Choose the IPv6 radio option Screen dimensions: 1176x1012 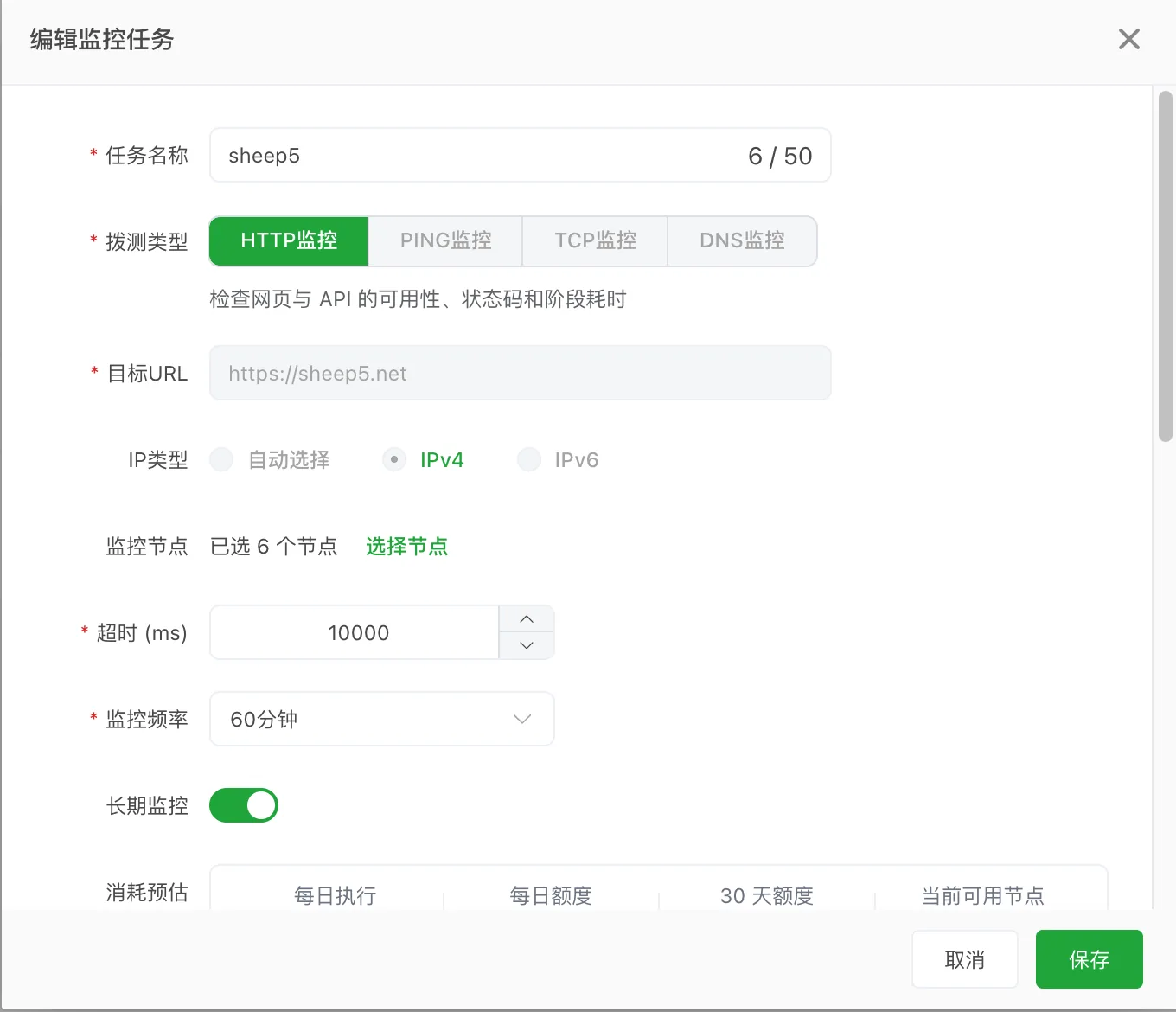click(x=529, y=459)
